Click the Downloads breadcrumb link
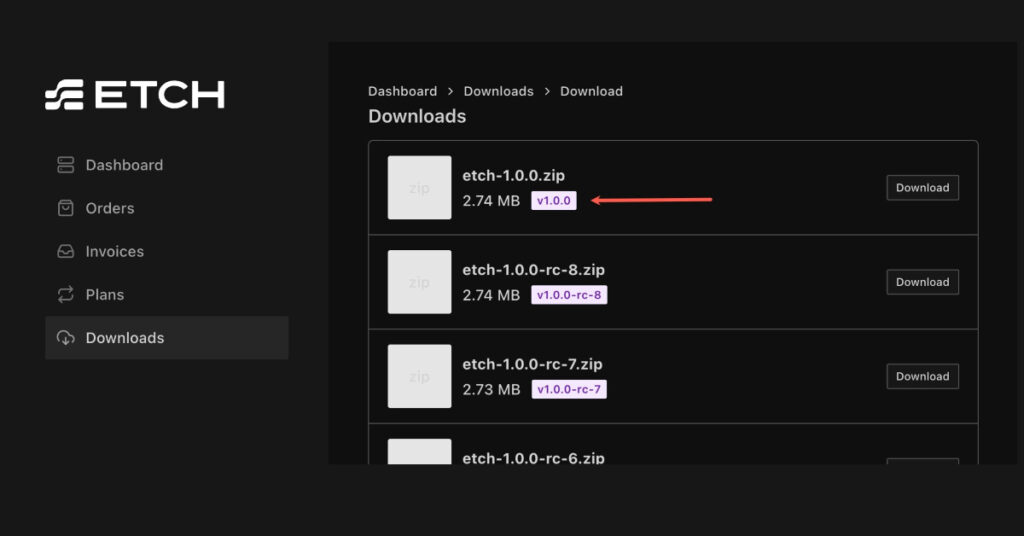 pyautogui.click(x=498, y=91)
